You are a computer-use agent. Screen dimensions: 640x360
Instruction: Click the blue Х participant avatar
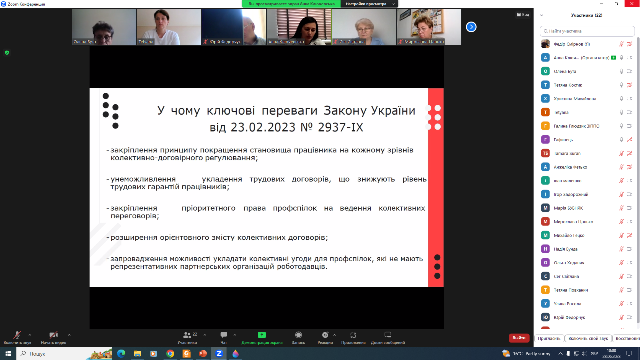(545, 98)
